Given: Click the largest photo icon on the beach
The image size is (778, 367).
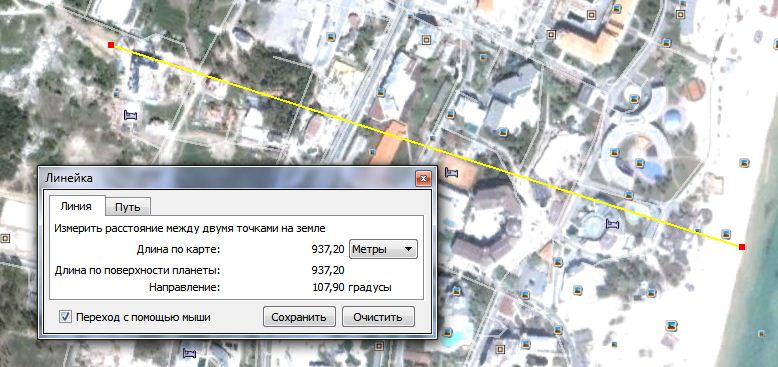Looking at the screenshot, I should pyautogui.click(x=672, y=325).
